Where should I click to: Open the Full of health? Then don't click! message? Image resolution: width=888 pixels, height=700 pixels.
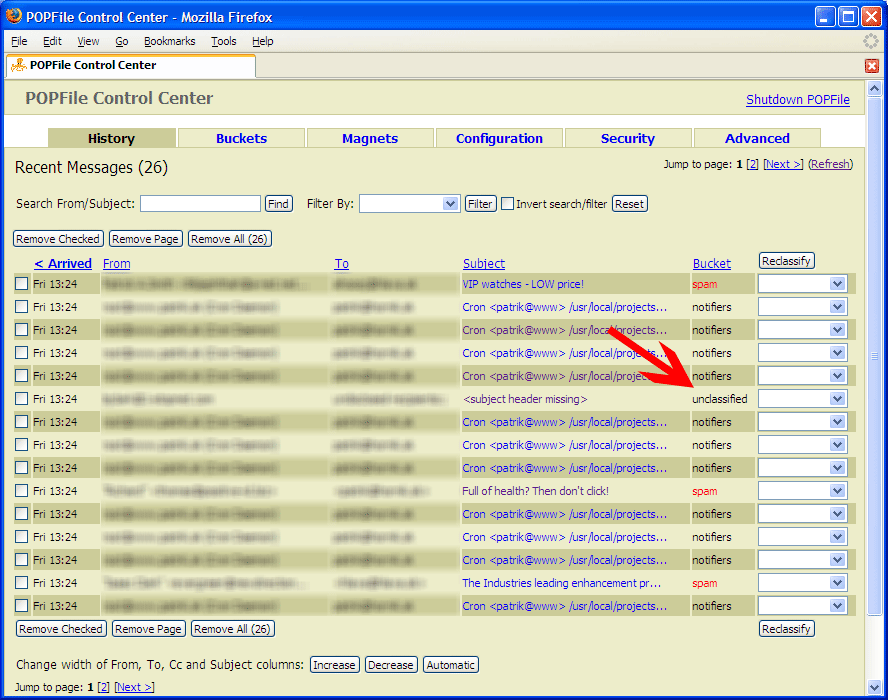coord(535,491)
